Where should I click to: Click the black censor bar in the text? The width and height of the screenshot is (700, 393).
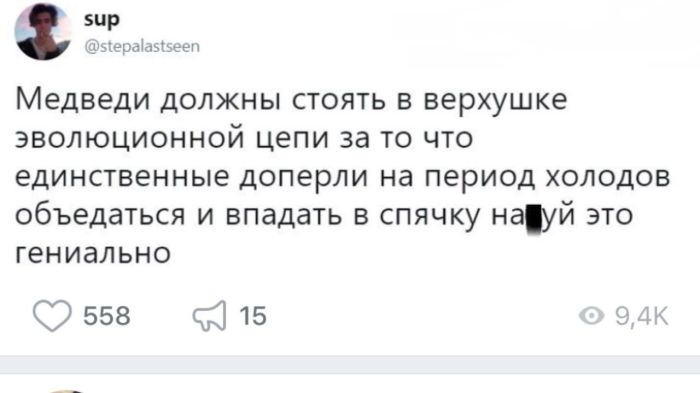tap(534, 219)
